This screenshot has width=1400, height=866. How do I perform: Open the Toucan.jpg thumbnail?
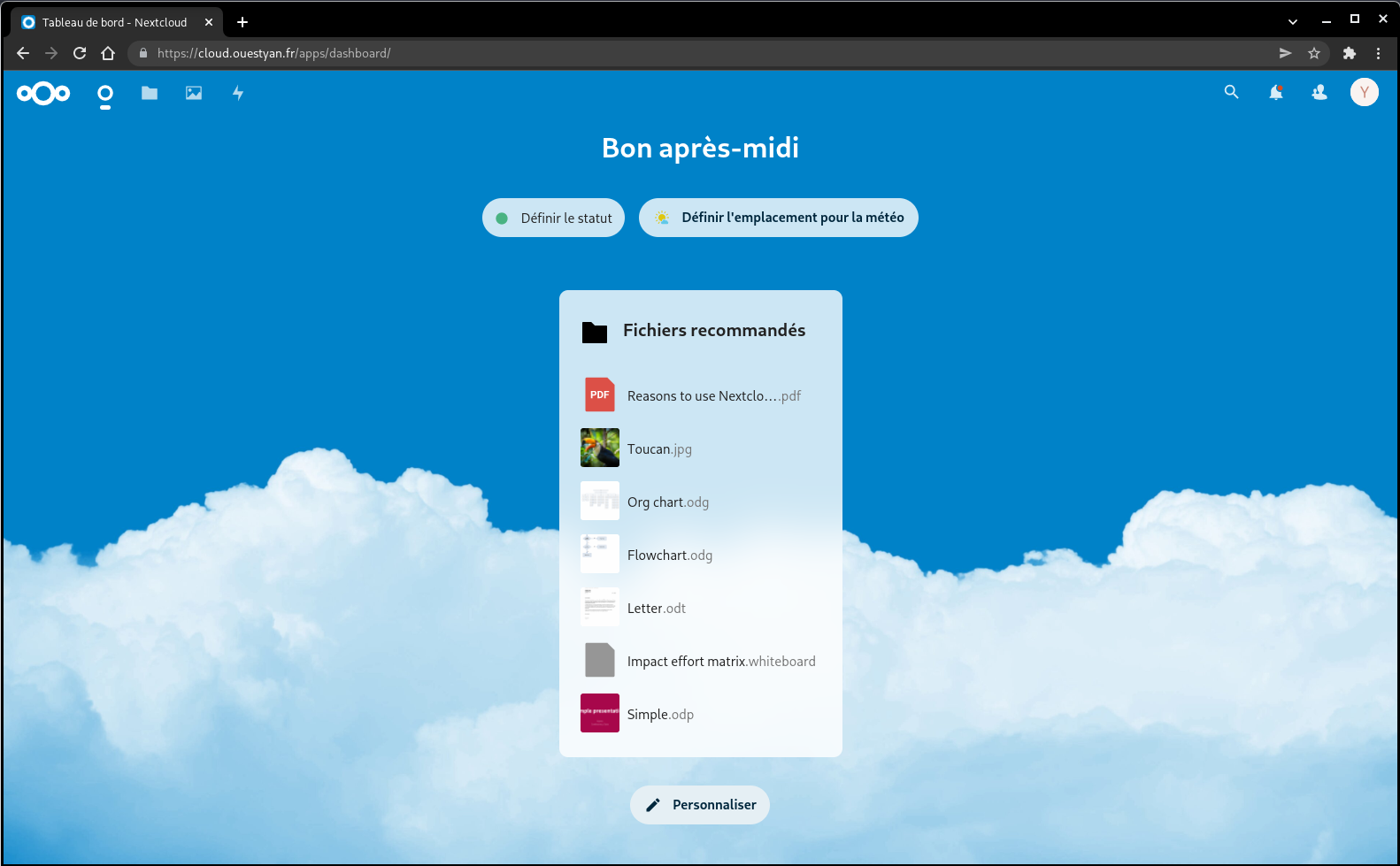pos(600,448)
